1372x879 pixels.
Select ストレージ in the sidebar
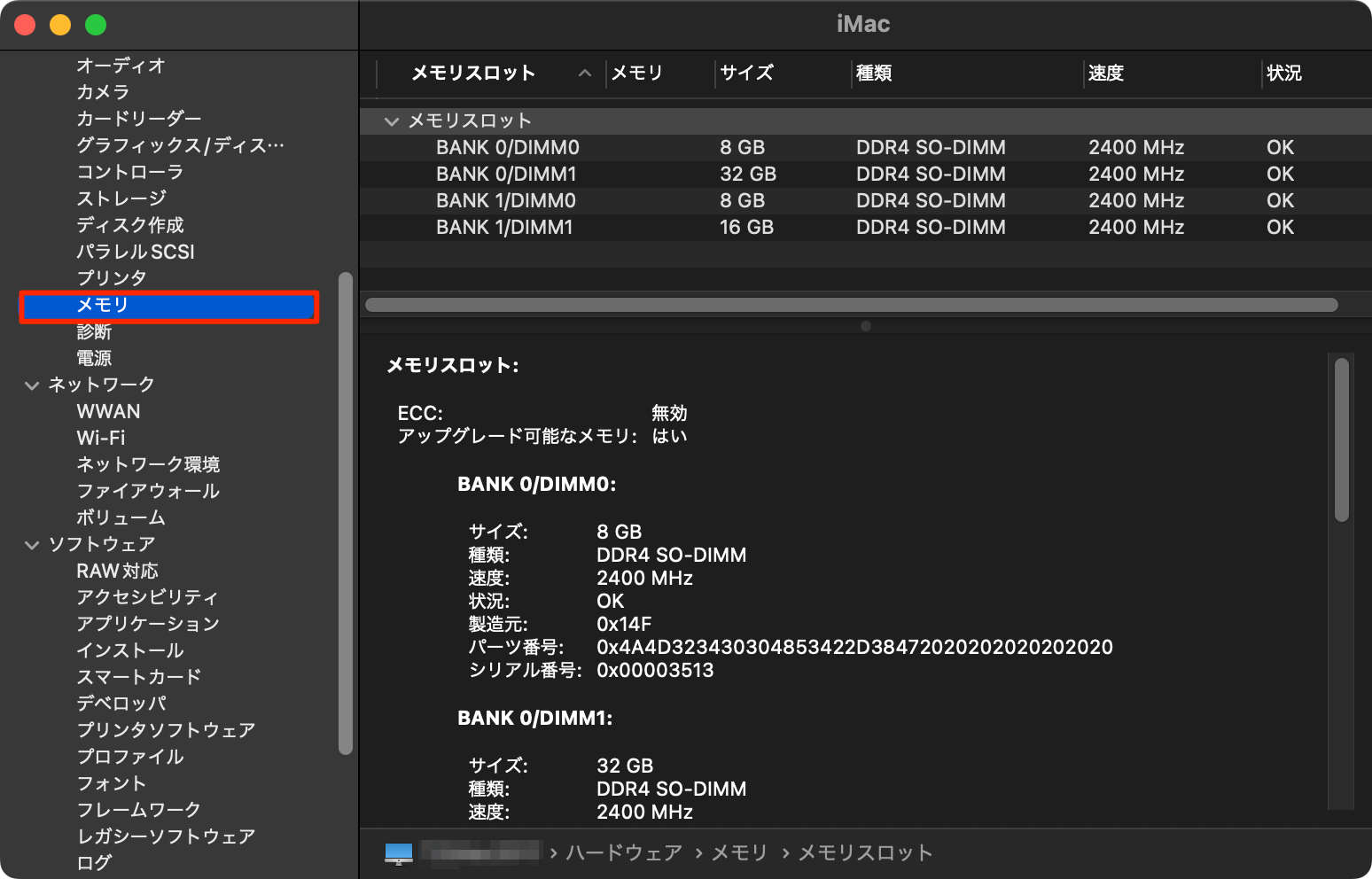click(x=121, y=198)
